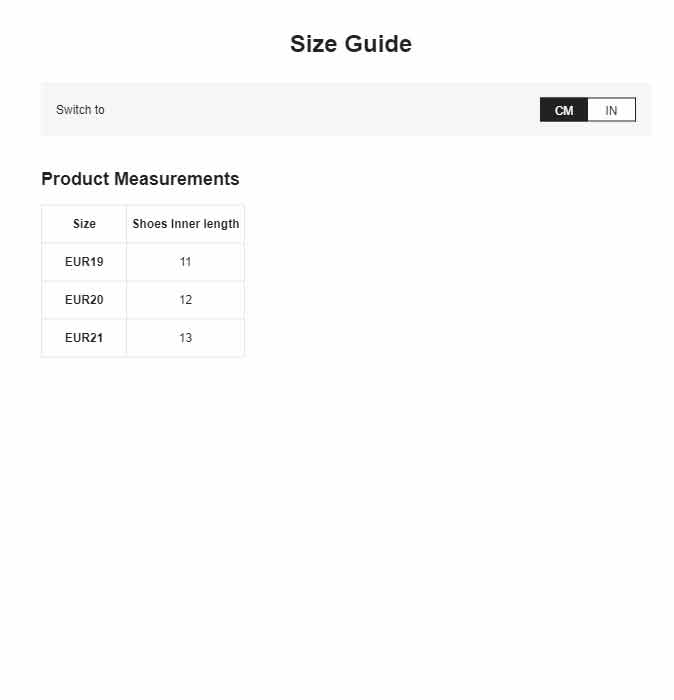
Task: Click the word Guide in the title
Action: (x=378, y=44)
